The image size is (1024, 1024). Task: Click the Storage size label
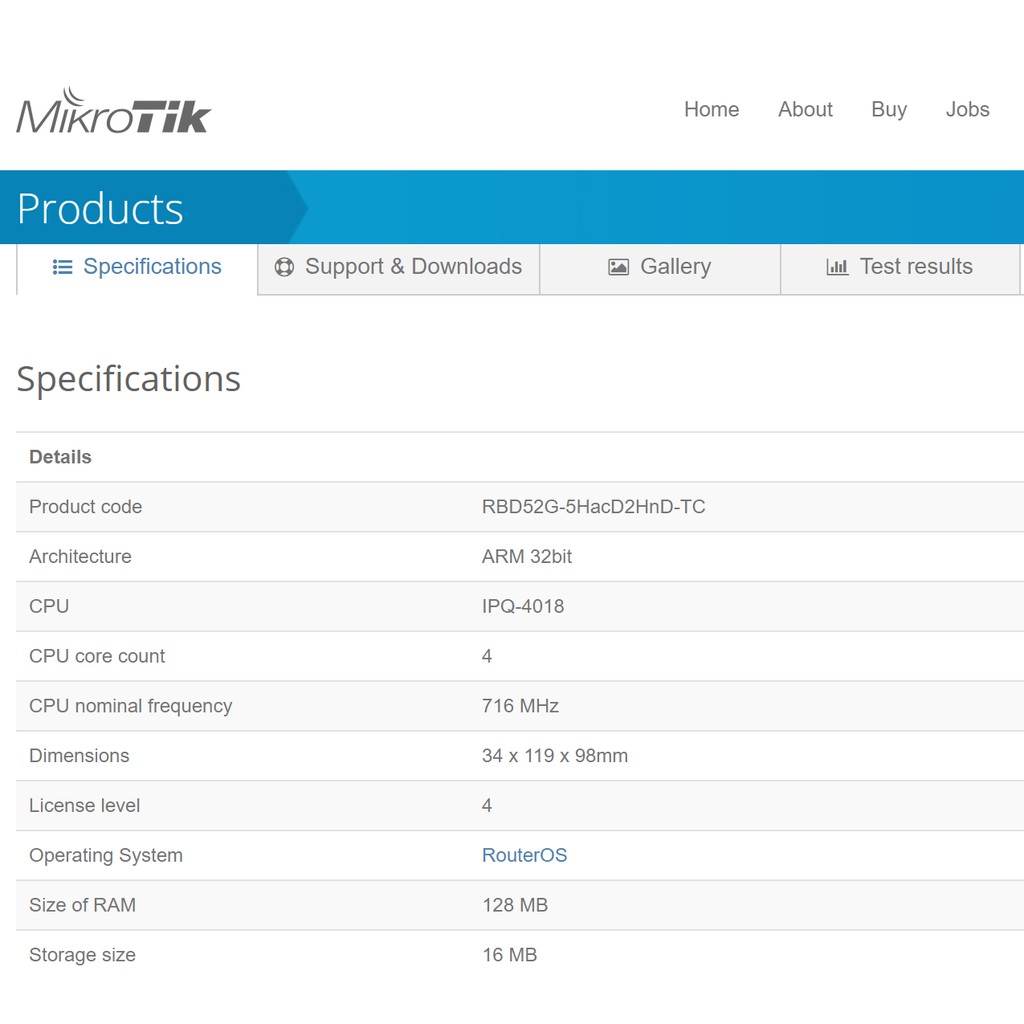coord(82,955)
